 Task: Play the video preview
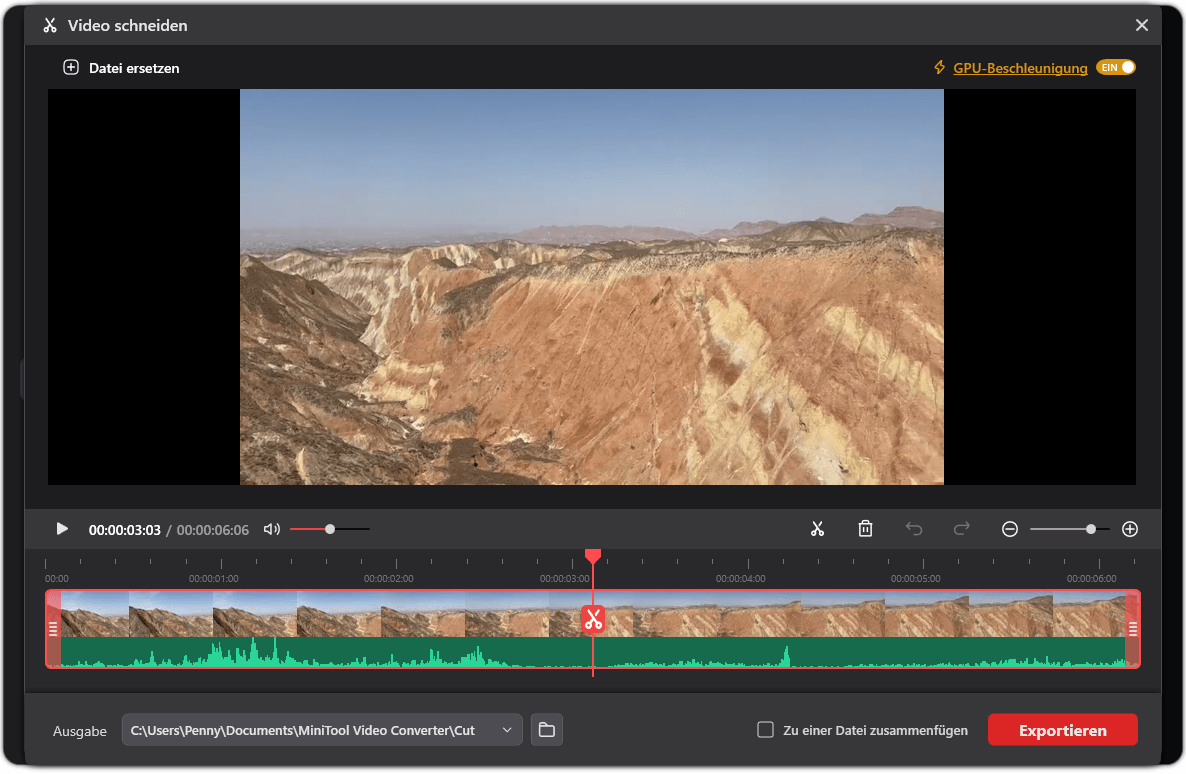62,529
